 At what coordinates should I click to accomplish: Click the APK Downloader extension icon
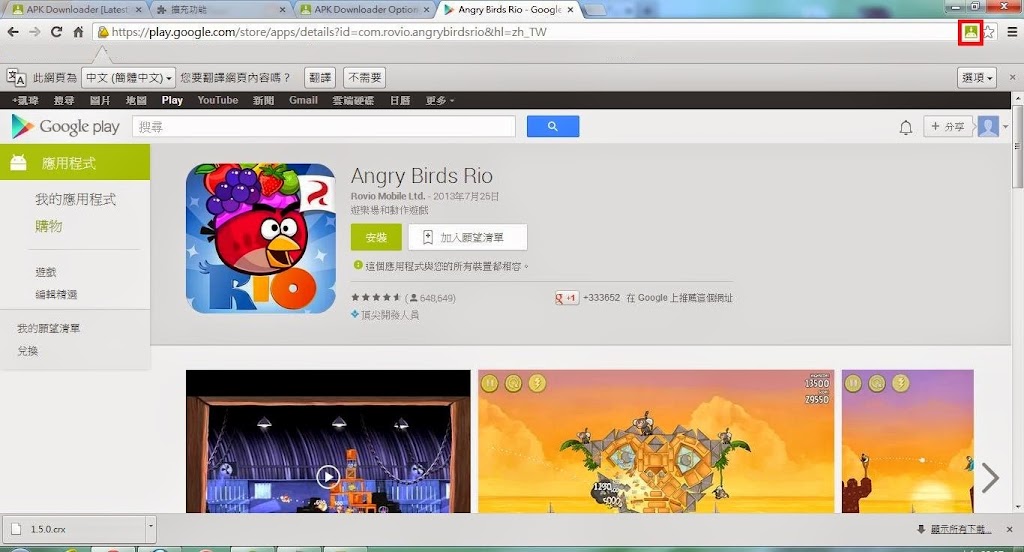click(x=970, y=32)
